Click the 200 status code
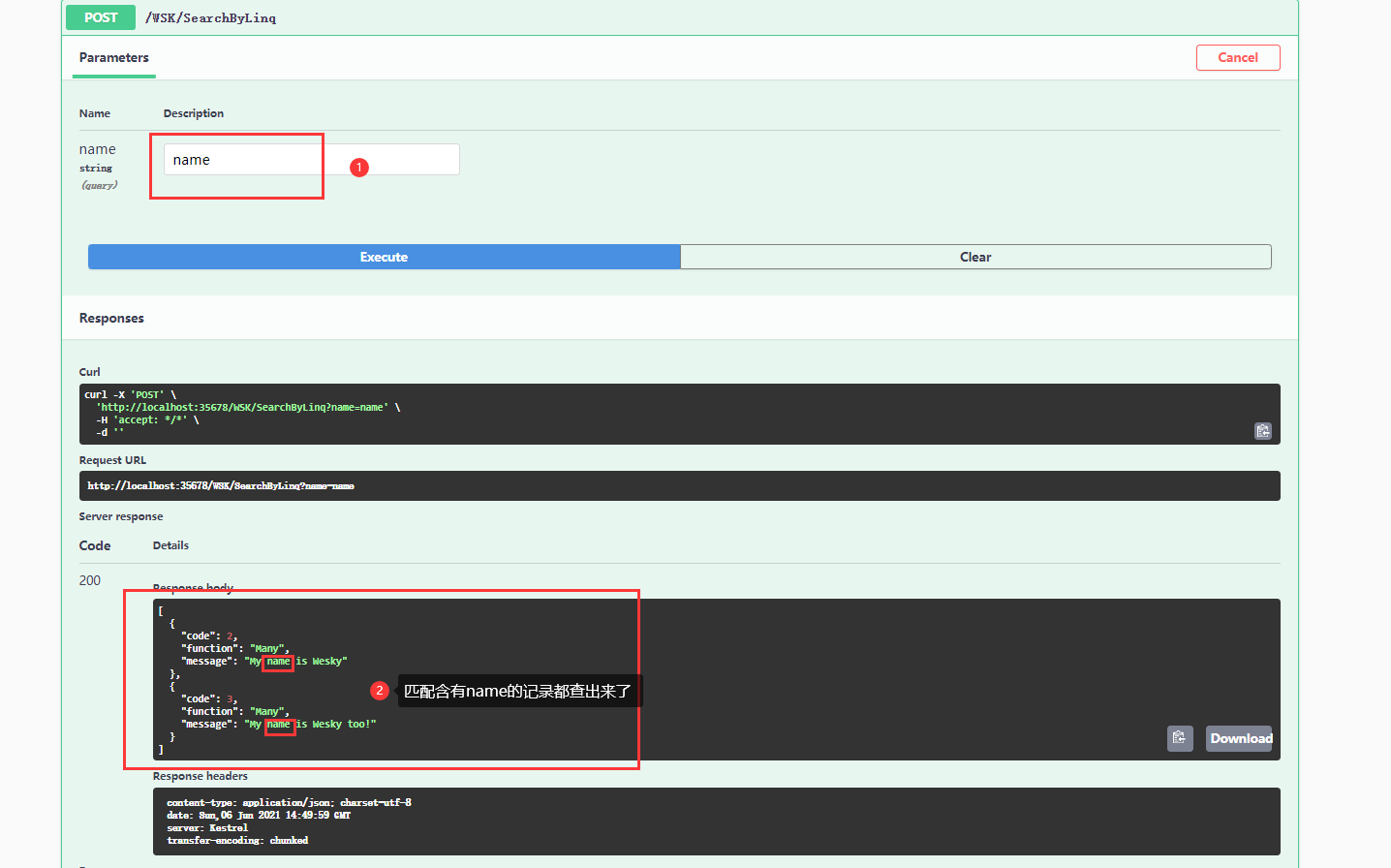1391x868 pixels. tap(89, 580)
